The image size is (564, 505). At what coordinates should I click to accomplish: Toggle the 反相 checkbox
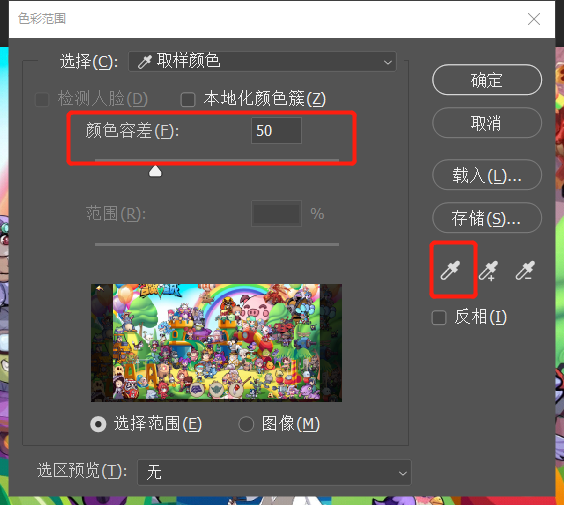point(439,318)
